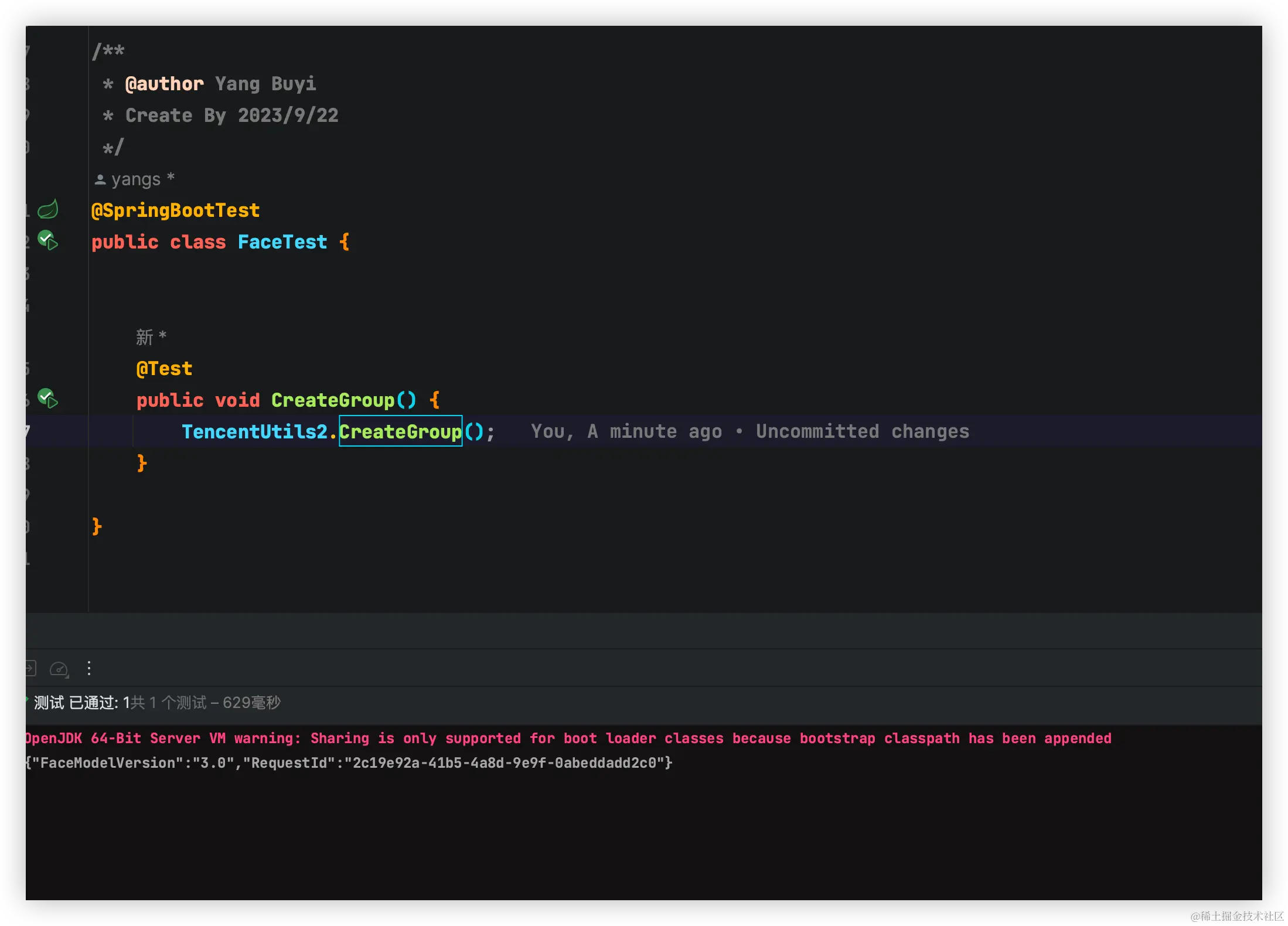Click CreateGroup in the method declaration
This screenshot has height=926, width=1288.
pyautogui.click(x=332, y=400)
